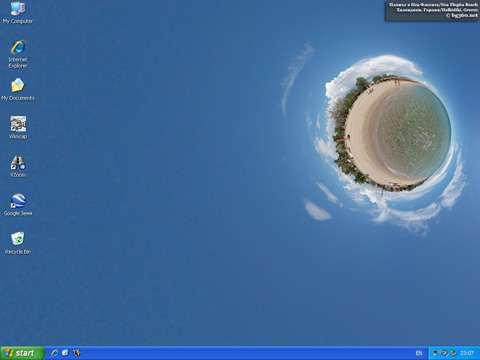
Task: Select the My Computer desktop icon
Action: (x=18, y=13)
